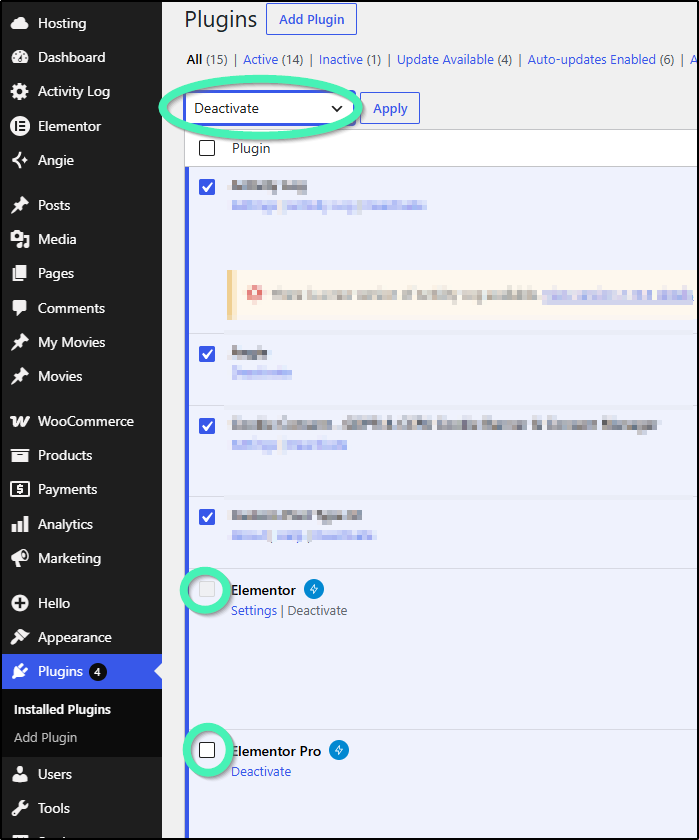This screenshot has width=699, height=840.
Task: Click the Plugins plug icon
Action: (20, 671)
